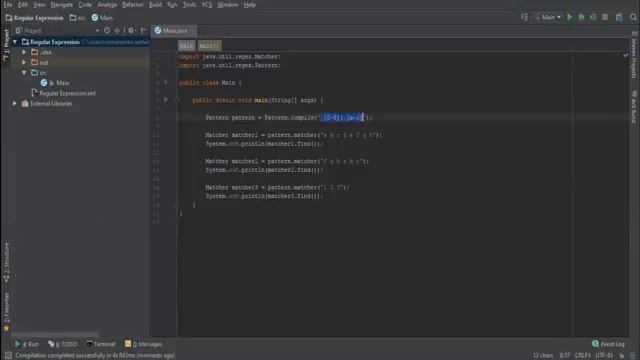This screenshot has height=360, width=640.
Task: Open the Run tool window button
Action: 27,344
